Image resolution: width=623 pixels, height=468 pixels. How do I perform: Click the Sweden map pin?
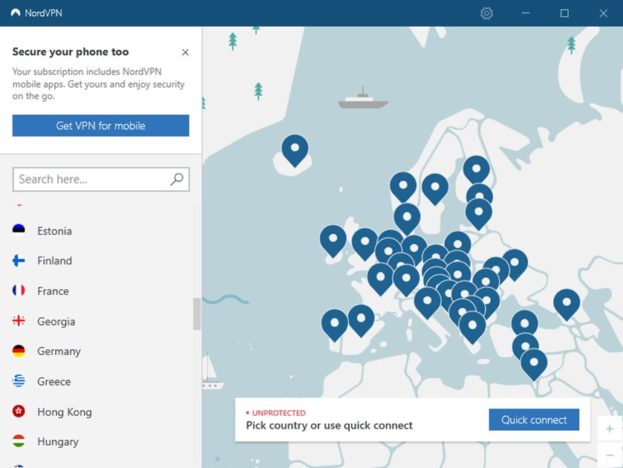(x=435, y=189)
